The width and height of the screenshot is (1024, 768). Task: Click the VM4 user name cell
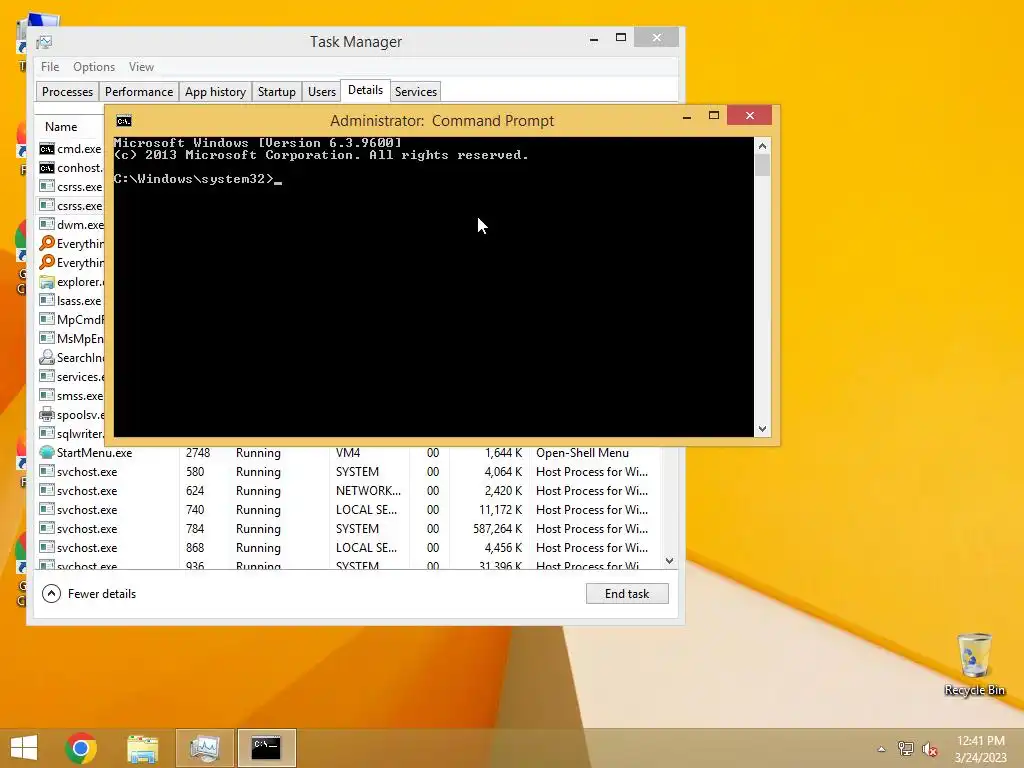point(348,453)
